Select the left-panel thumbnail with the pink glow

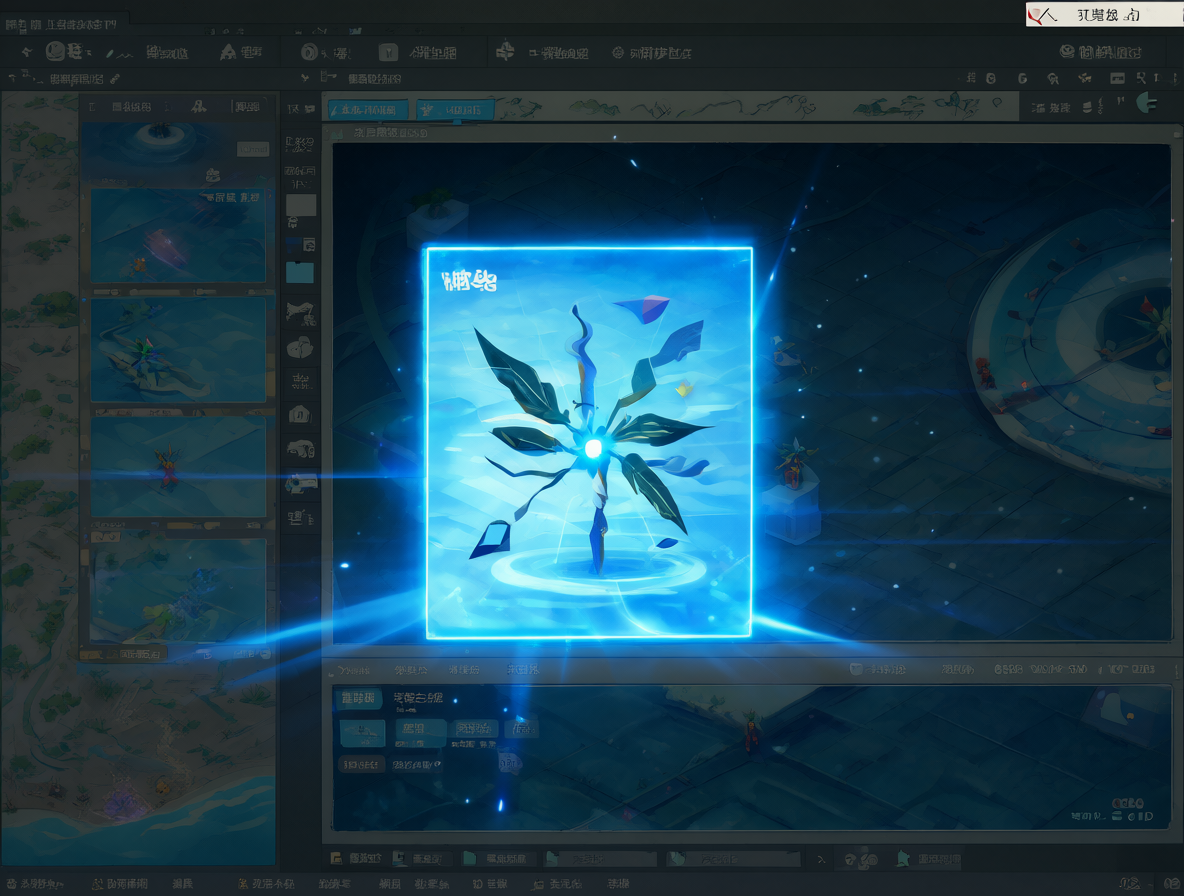click(x=178, y=236)
